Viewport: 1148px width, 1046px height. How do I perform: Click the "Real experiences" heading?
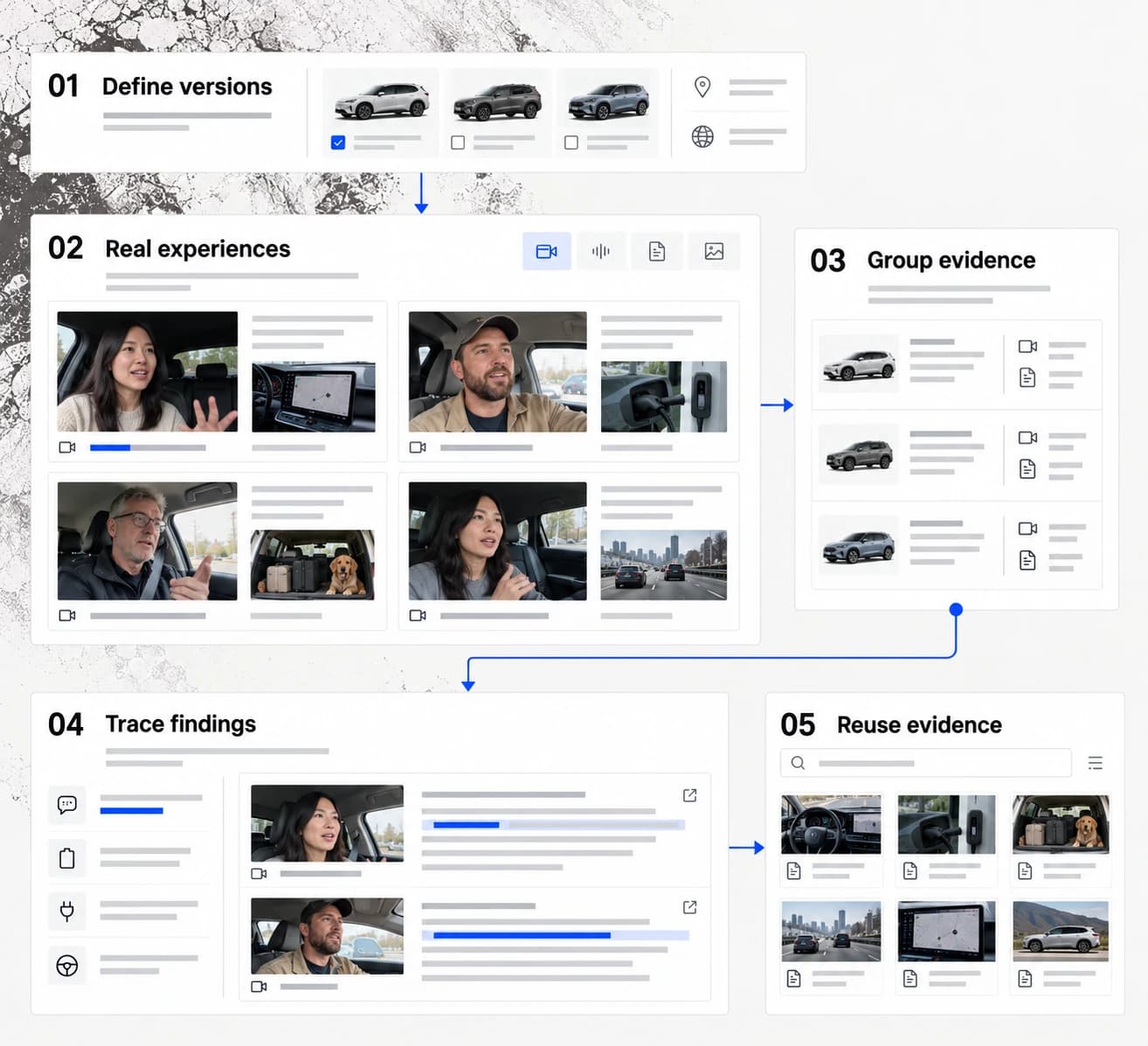(197, 249)
